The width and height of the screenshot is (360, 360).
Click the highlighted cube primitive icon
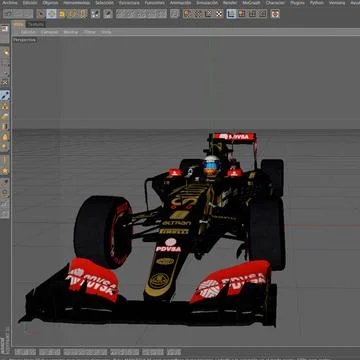pyautogui.click(x=231, y=14)
